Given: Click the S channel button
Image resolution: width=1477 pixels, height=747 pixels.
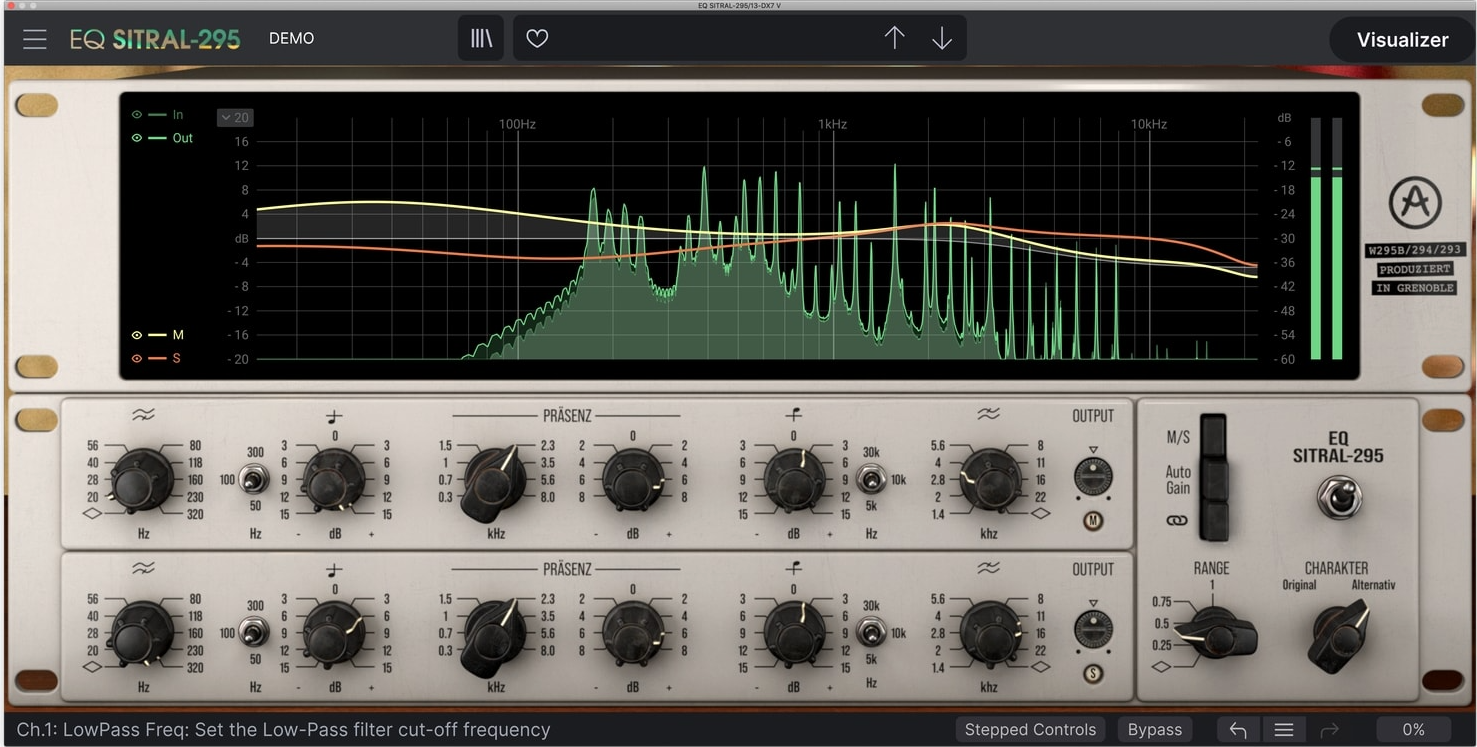Looking at the screenshot, I should coord(1093,674).
